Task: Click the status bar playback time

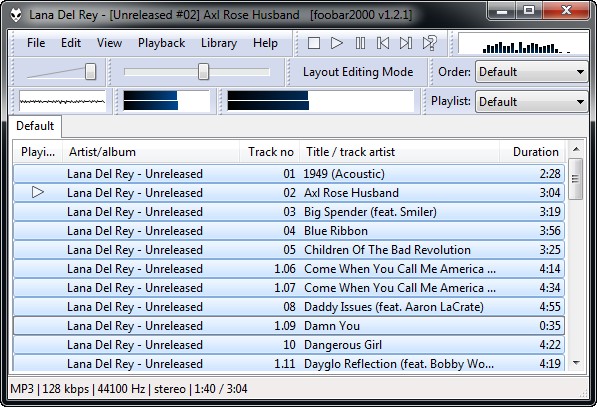Action: tap(221, 389)
